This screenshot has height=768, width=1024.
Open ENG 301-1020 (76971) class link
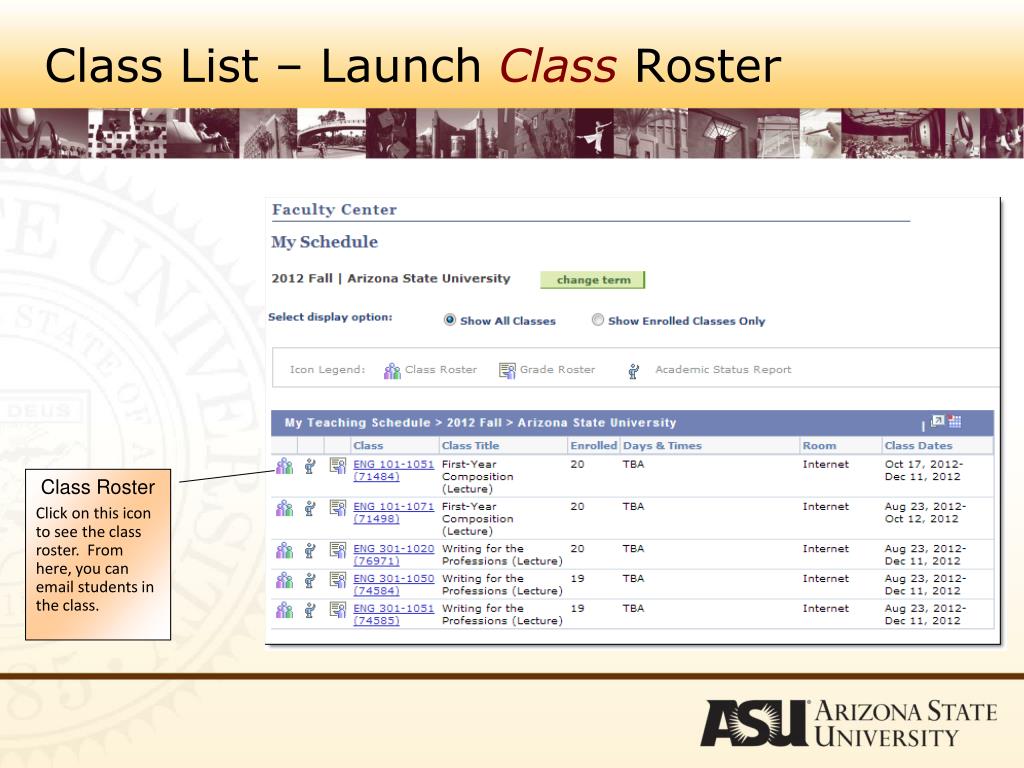(393, 554)
